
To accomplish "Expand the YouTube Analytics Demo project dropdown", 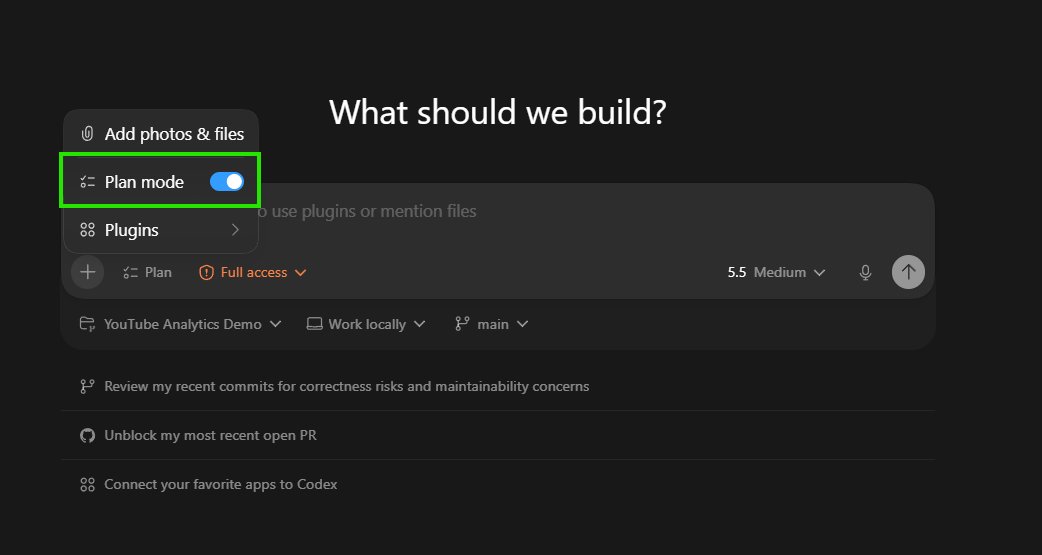I will point(180,324).
